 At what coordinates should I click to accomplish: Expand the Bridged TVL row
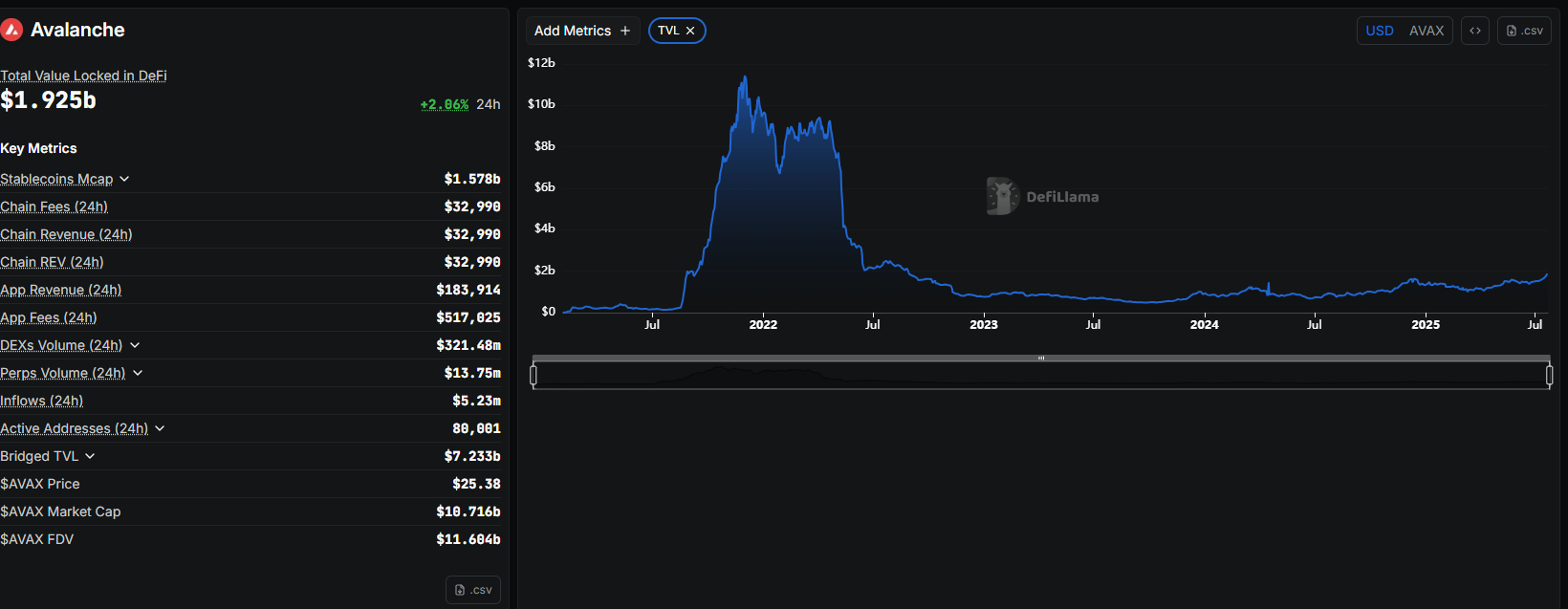click(x=90, y=456)
